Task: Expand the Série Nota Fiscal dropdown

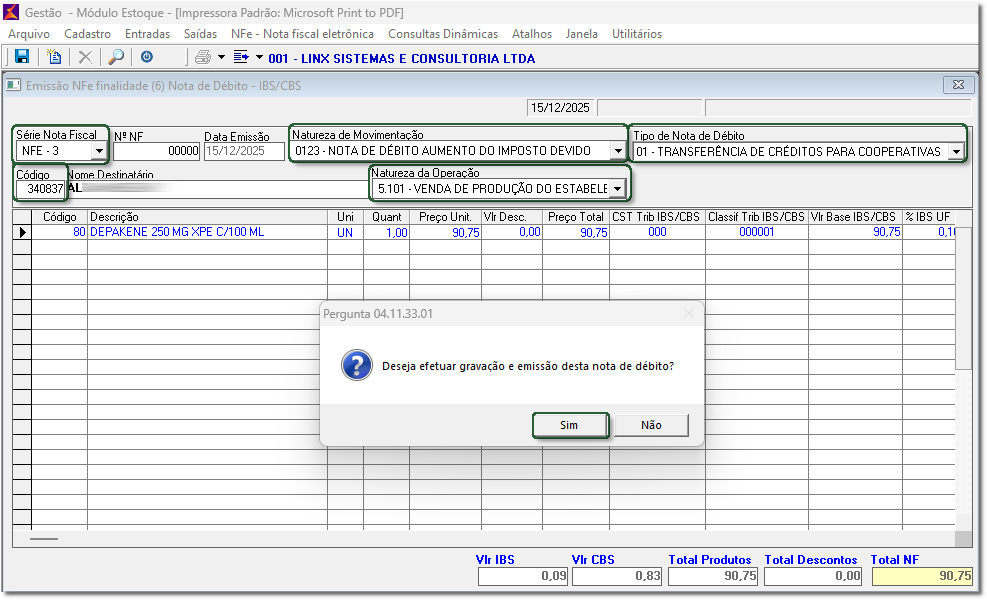Action: pyautogui.click(x=99, y=151)
